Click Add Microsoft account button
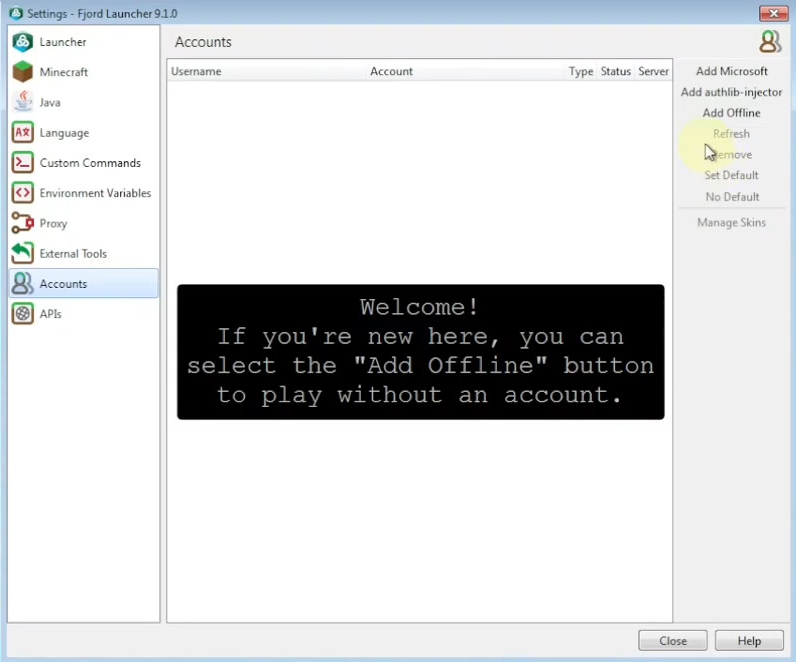Screen dimensions: 796x662 tap(732, 71)
